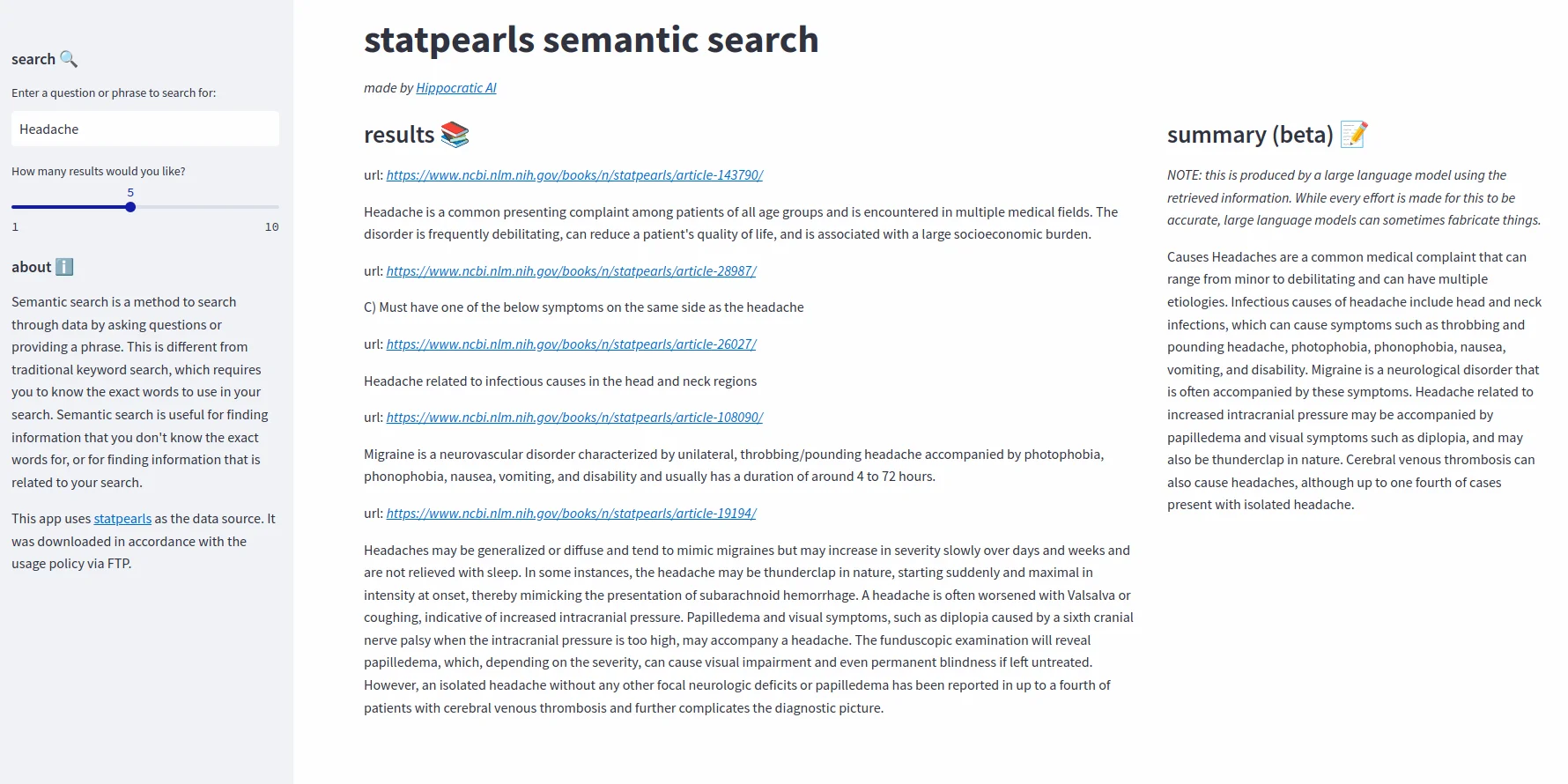Open the statpearls data source link
This screenshot has height=784, width=1568.
122,518
